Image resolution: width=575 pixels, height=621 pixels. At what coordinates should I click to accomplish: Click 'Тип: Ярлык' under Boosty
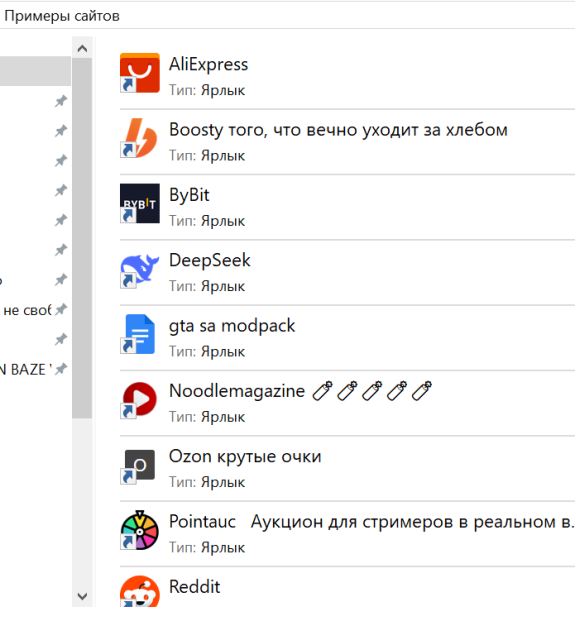tap(207, 156)
